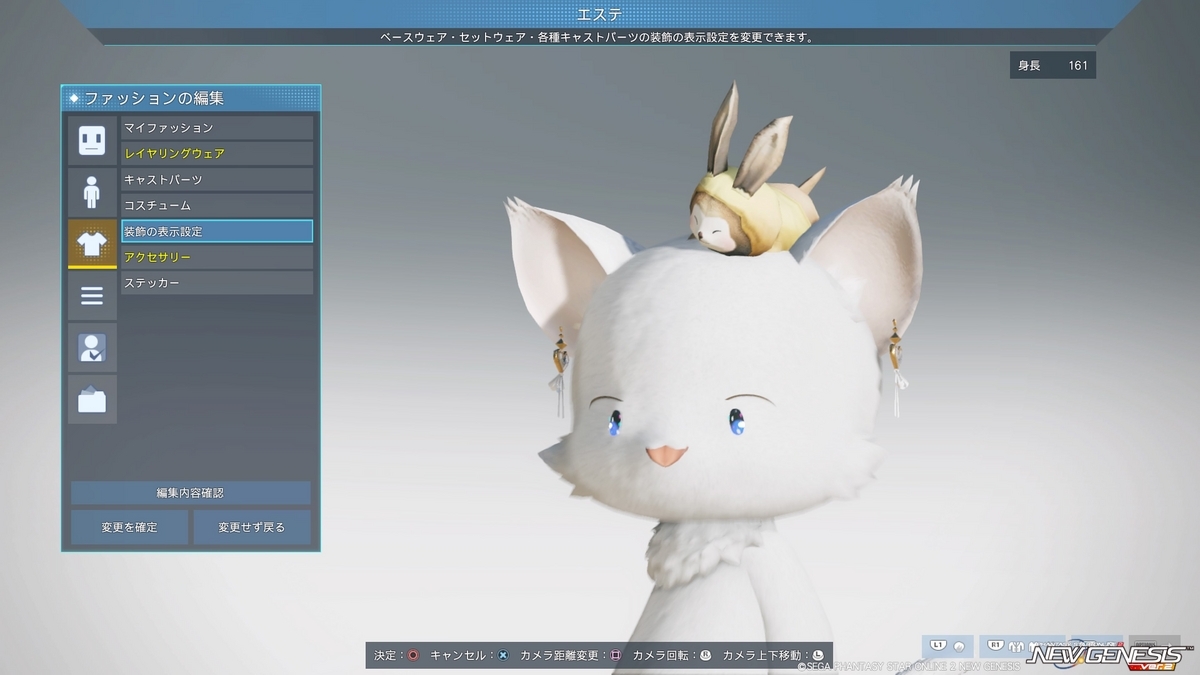Click the 決定 circle button hint
Screen dimensions: 1200x675
click(x=413, y=656)
